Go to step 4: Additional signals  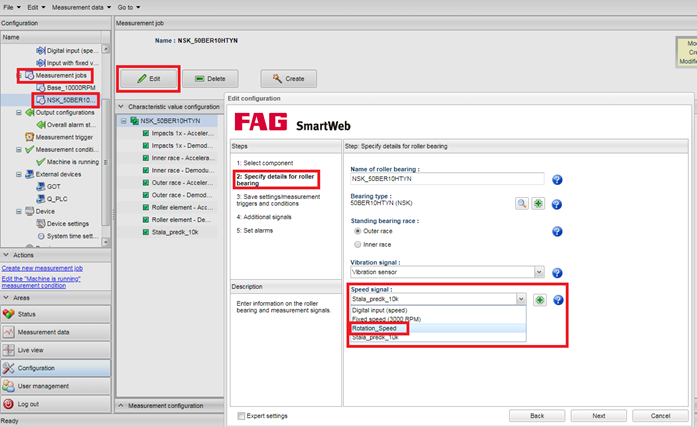[x=264, y=217]
